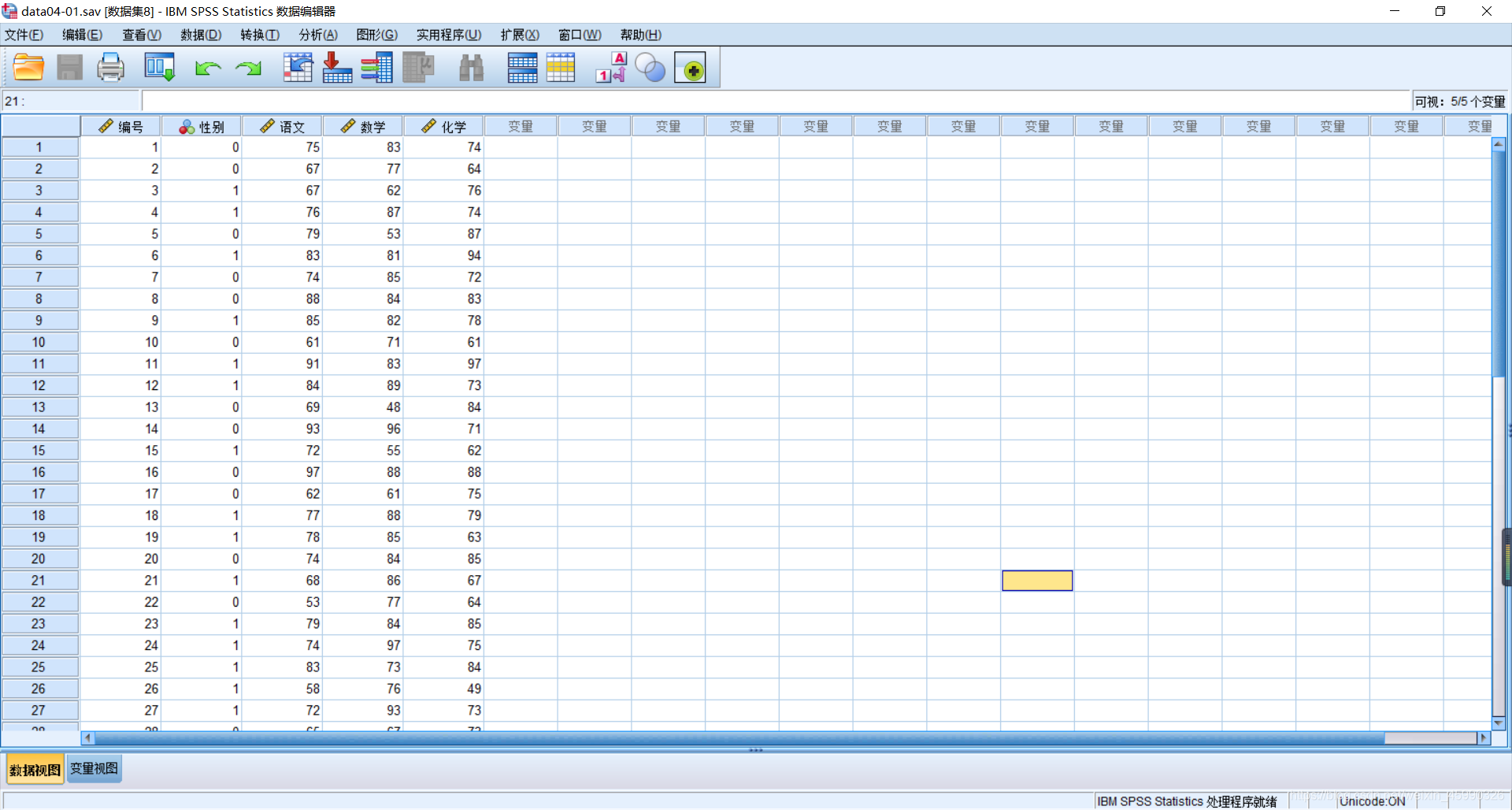
Task: Open the 帮助(H) menu
Action: (x=640, y=35)
